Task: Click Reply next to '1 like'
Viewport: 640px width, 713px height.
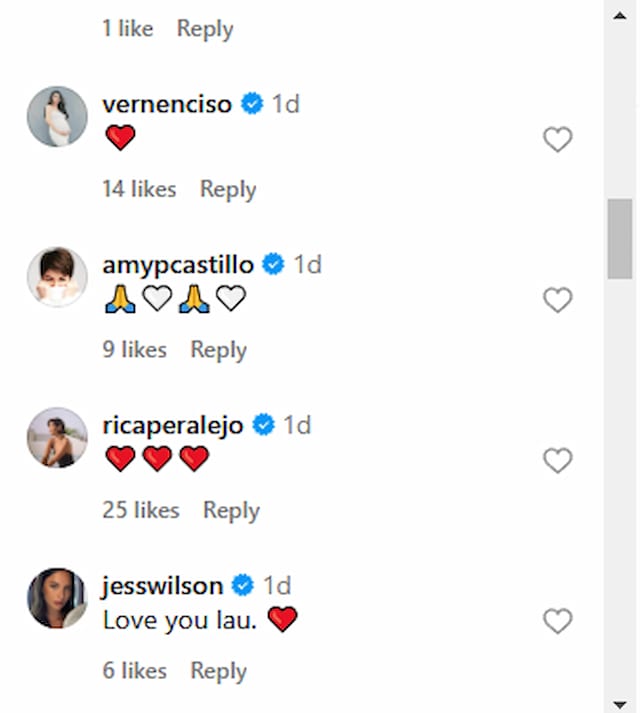Action: pyautogui.click(x=205, y=29)
